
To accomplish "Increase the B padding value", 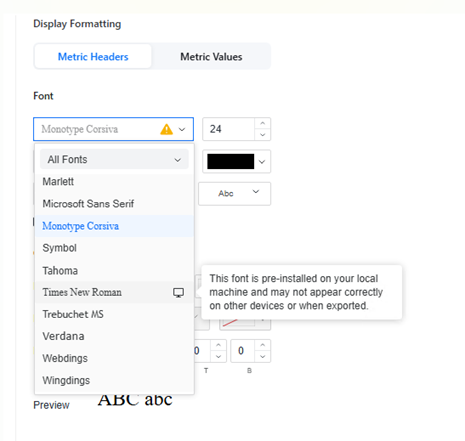I will pyautogui.click(x=263, y=345).
